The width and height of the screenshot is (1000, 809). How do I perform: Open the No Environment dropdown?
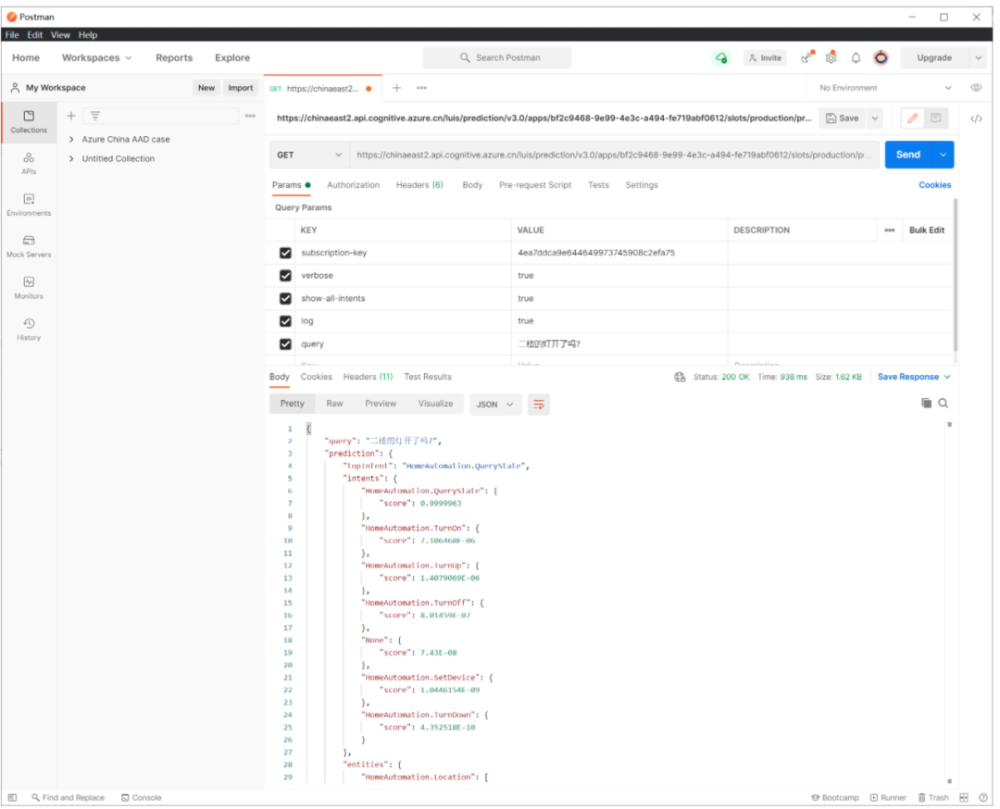tap(885, 88)
